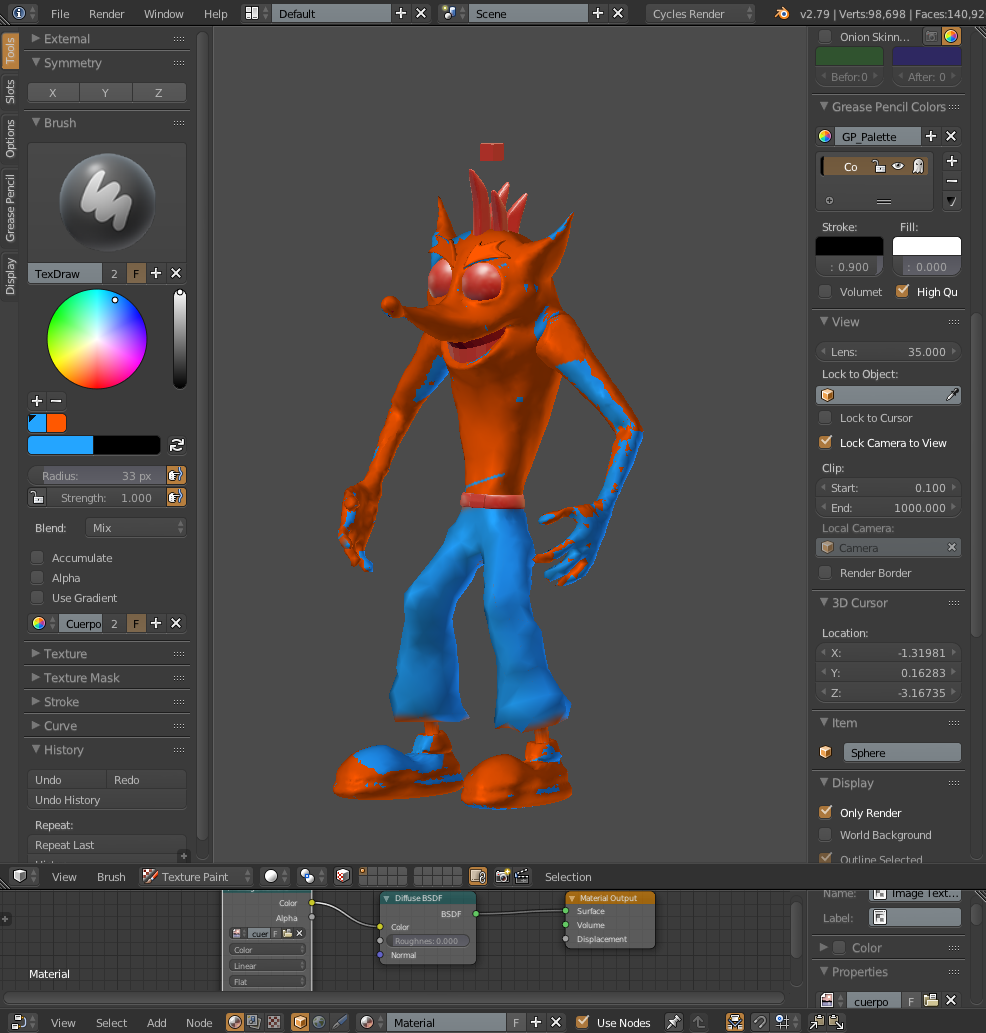Screen dimensions: 986x1033
Task: Click the orange secondary color swatch
Action: point(56,423)
